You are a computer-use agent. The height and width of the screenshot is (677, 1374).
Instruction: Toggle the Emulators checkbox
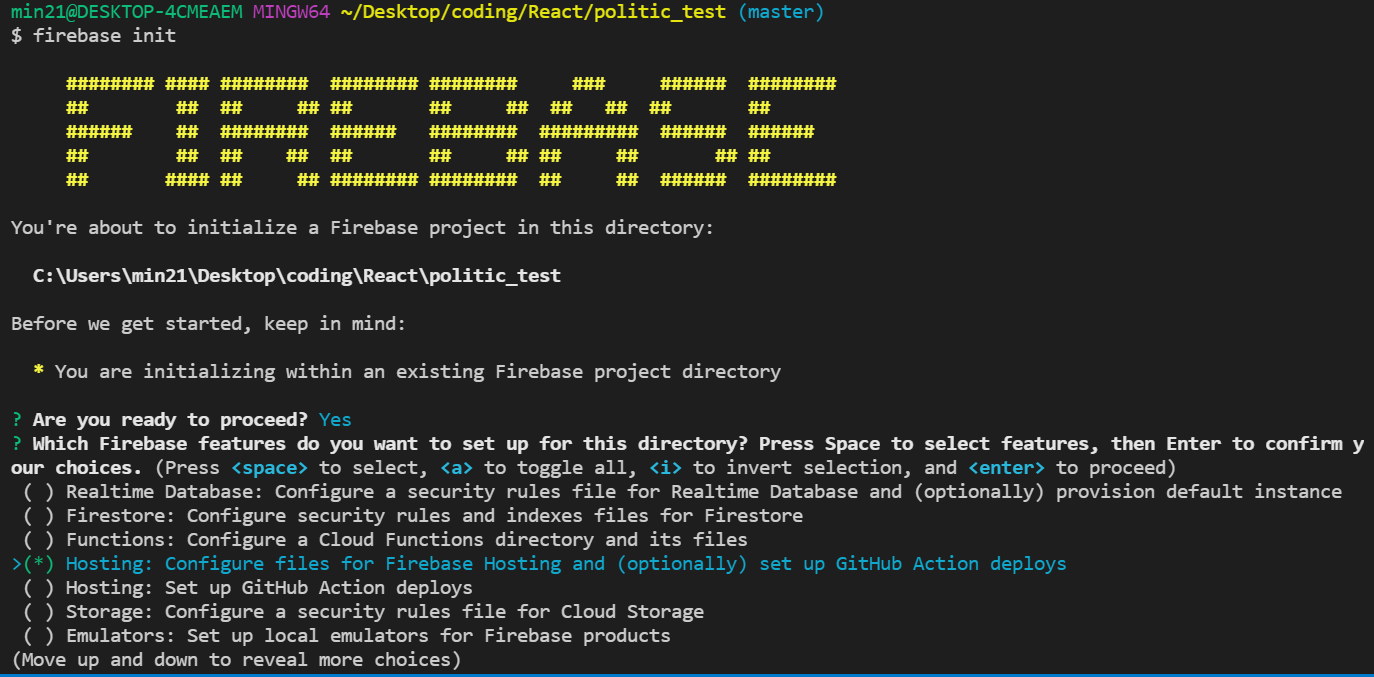pos(38,636)
